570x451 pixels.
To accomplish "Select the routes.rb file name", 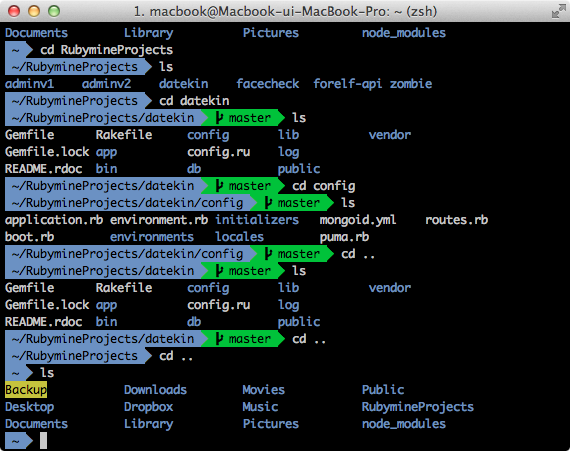I will 457,220.
